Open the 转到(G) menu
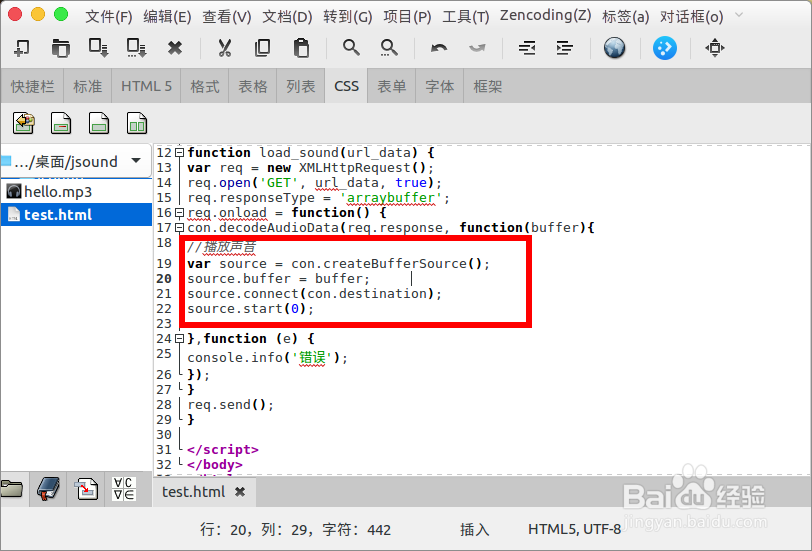The image size is (812, 551). [347, 17]
